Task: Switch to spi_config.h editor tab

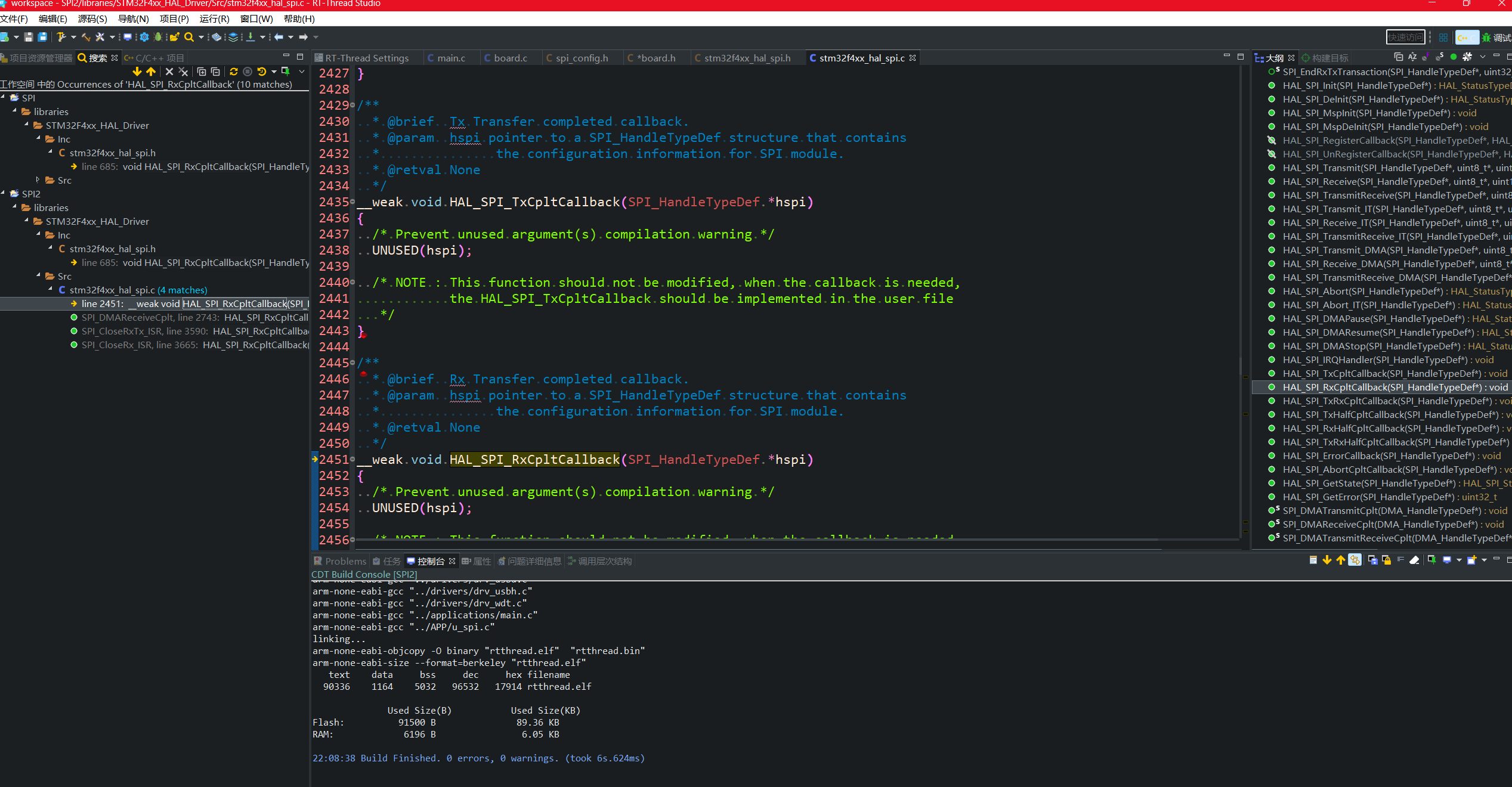Action: point(582,58)
